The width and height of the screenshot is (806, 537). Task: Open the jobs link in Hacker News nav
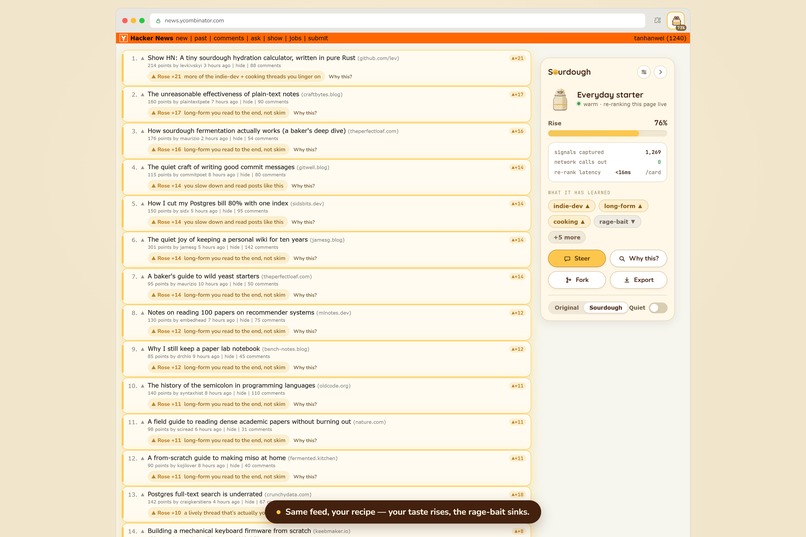pyautogui.click(x=295, y=38)
